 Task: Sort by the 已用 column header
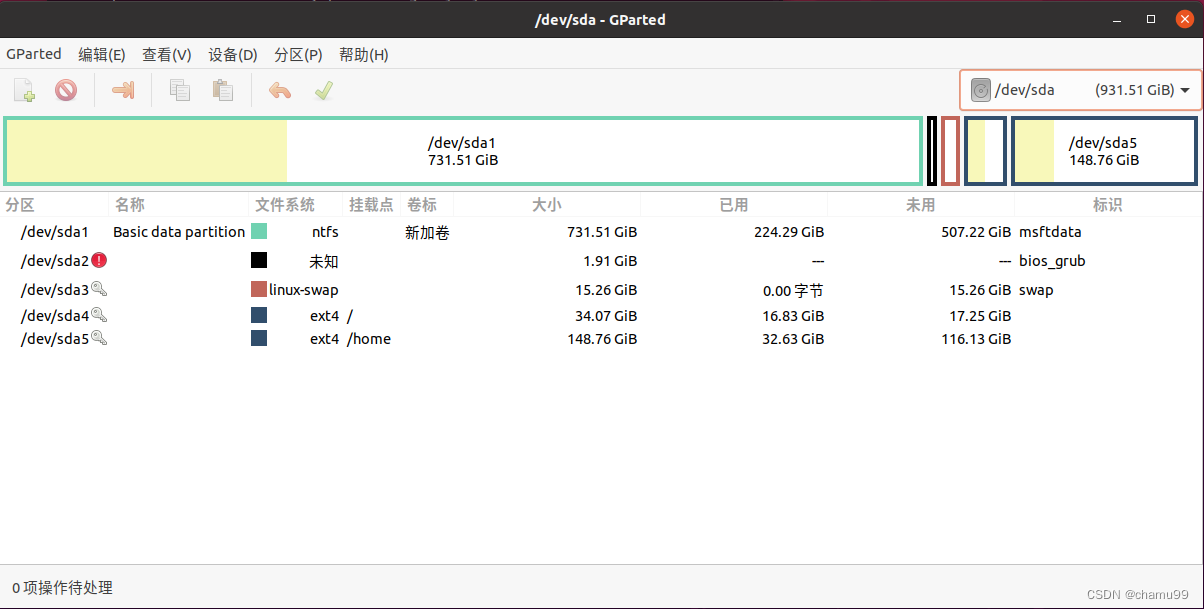pyautogui.click(x=734, y=205)
